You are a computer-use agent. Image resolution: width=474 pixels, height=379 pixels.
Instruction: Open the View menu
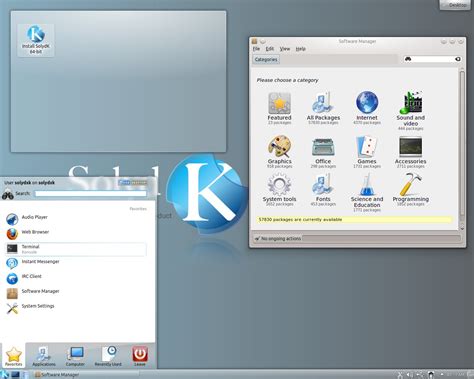285,49
